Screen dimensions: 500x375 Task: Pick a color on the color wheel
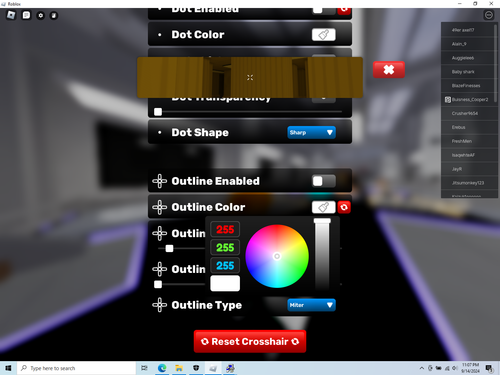pos(277,256)
